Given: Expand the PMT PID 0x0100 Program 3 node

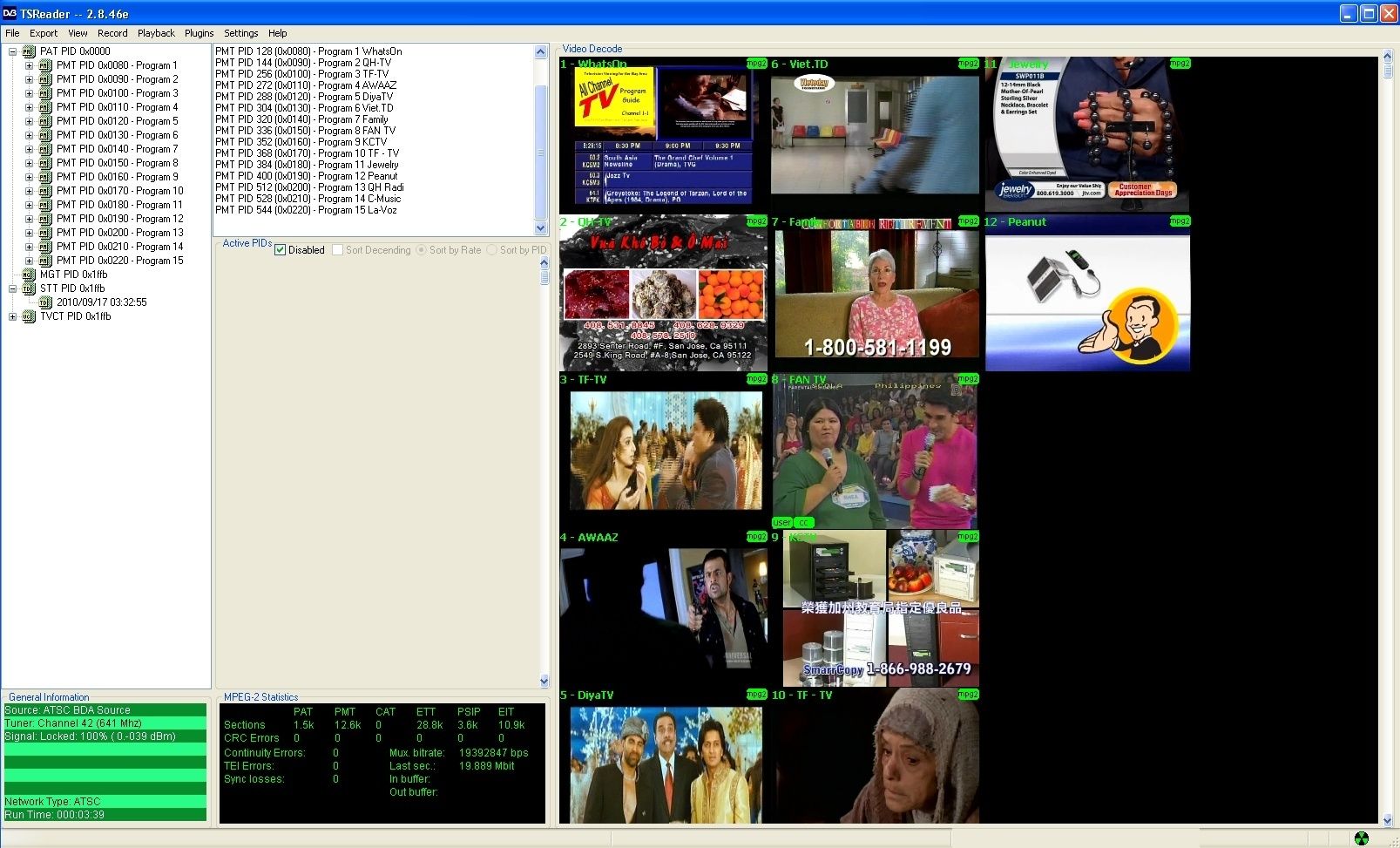Looking at the screenshot, I should (x=29, y=93).
